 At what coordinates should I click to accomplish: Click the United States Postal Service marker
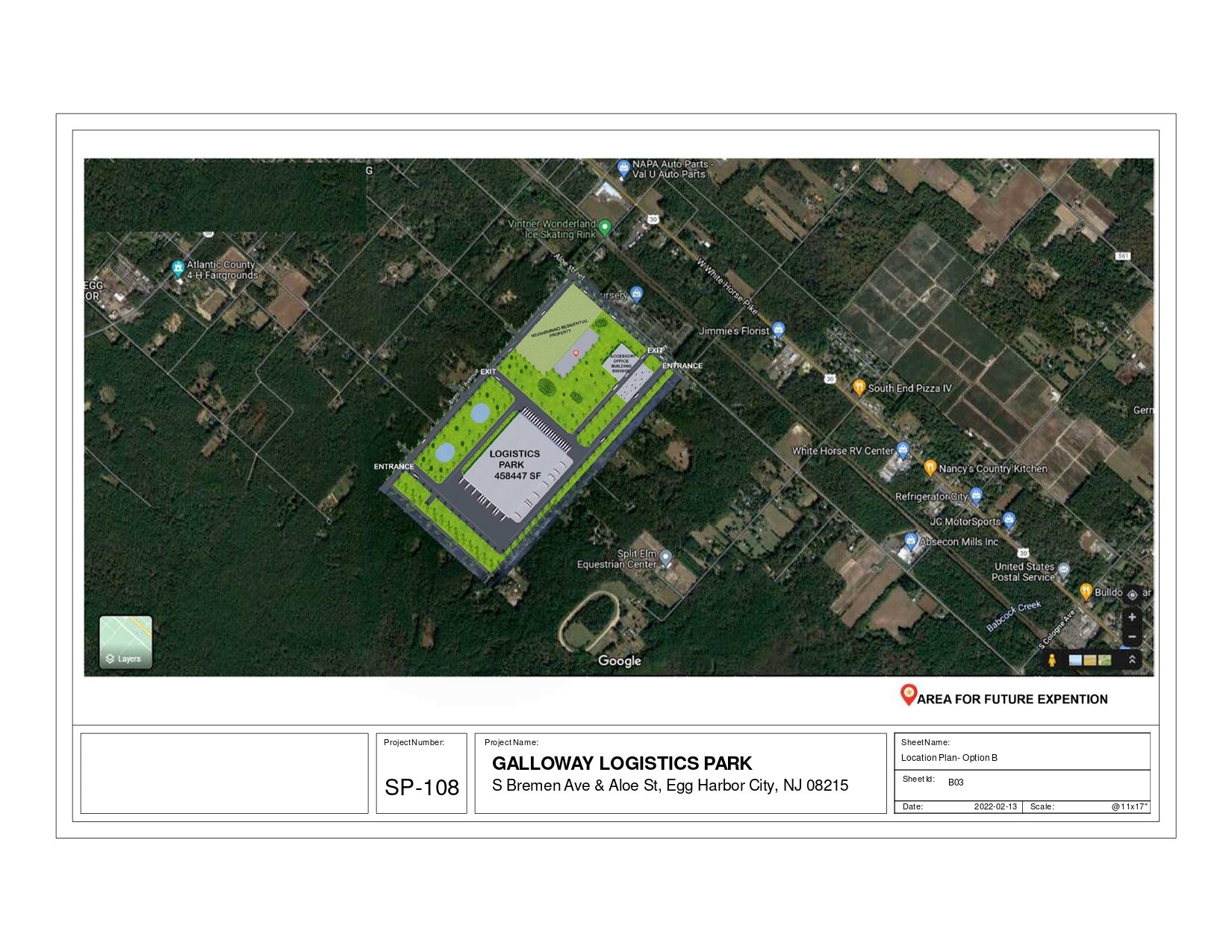coord(1063,570)
